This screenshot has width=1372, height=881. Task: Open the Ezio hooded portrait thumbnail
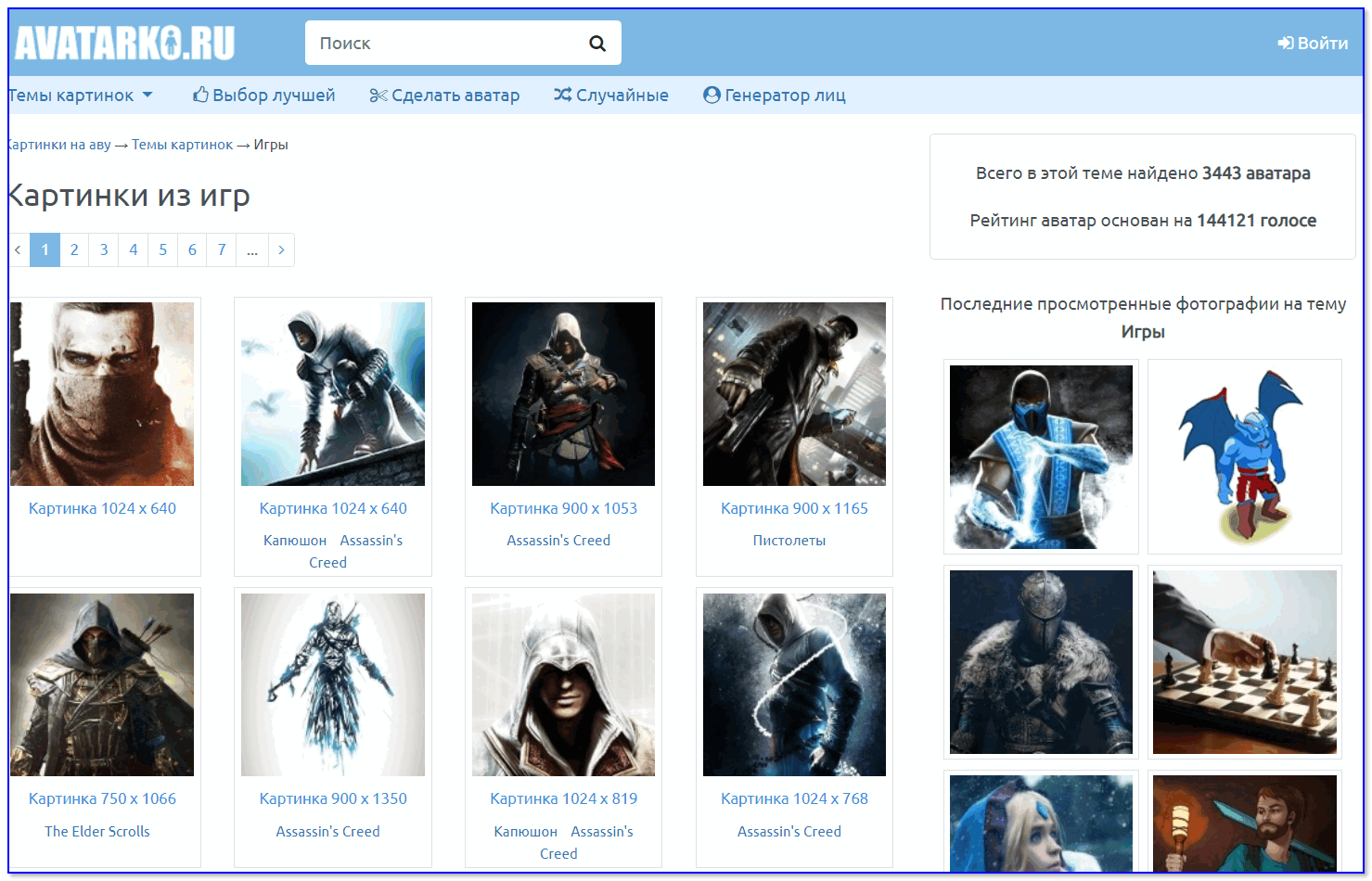(x=563, y=684)
